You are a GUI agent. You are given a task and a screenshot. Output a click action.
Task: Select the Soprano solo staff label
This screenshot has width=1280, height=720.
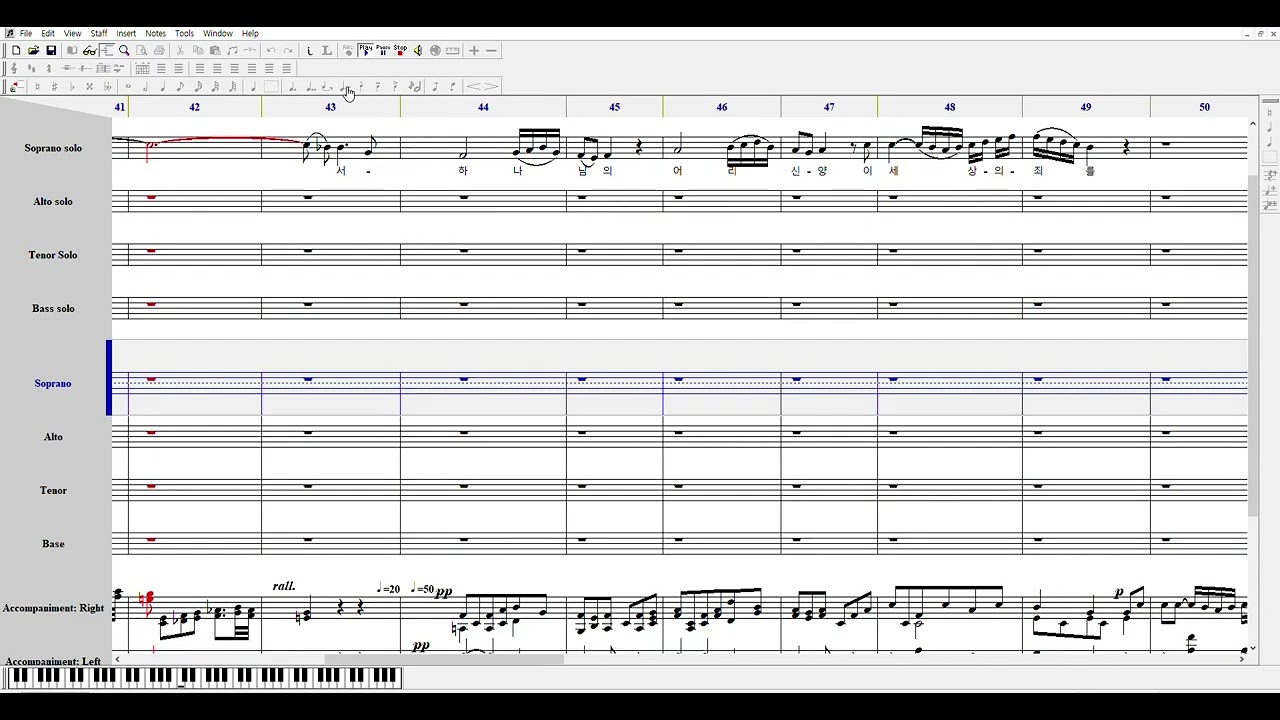click(x=53, y=148)
